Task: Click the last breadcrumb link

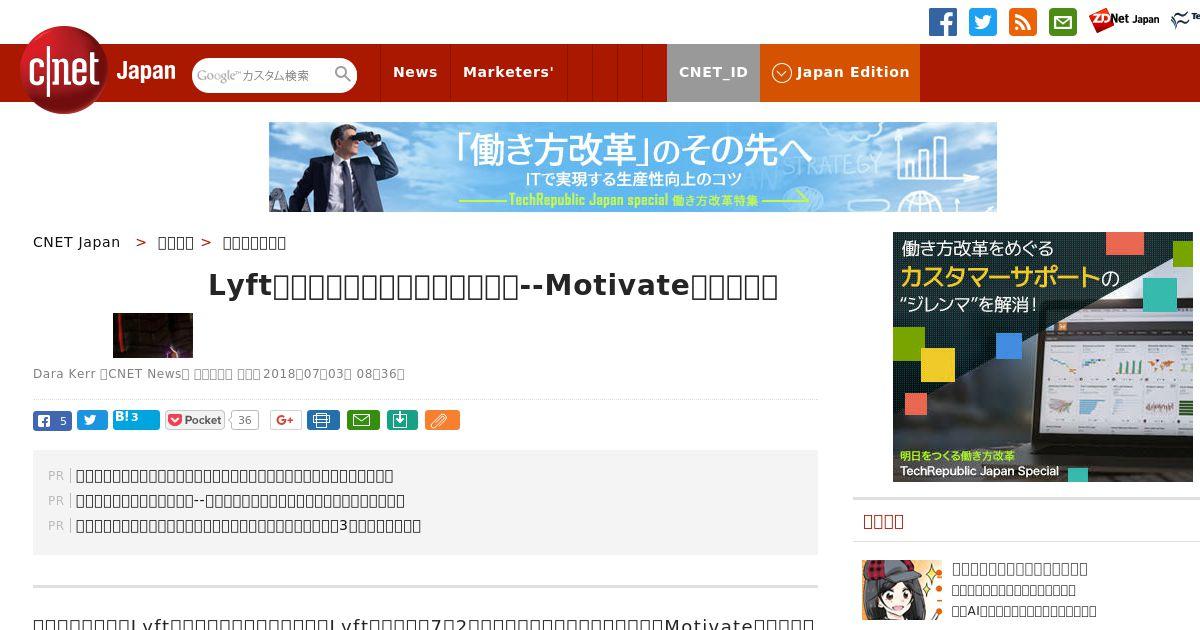Action: [x=254, y=242]
